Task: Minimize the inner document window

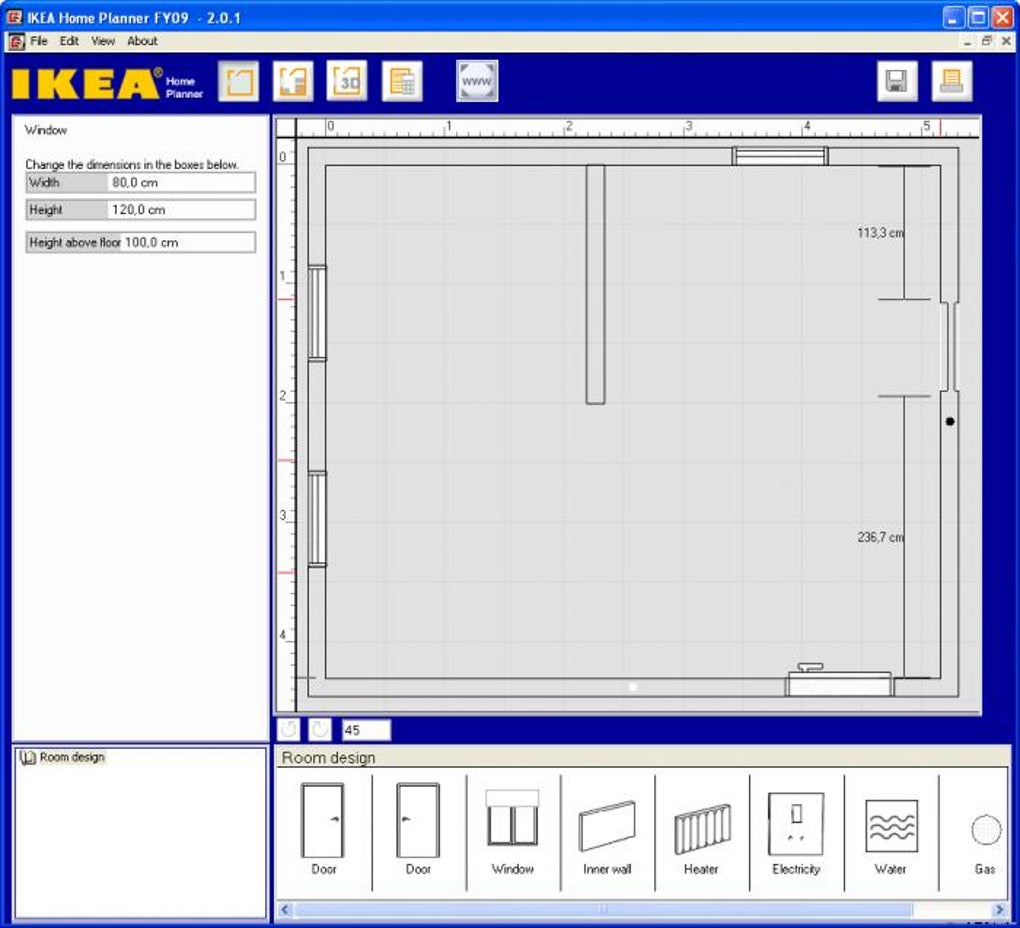Action: pyautogui.click(x=967, y=41)
